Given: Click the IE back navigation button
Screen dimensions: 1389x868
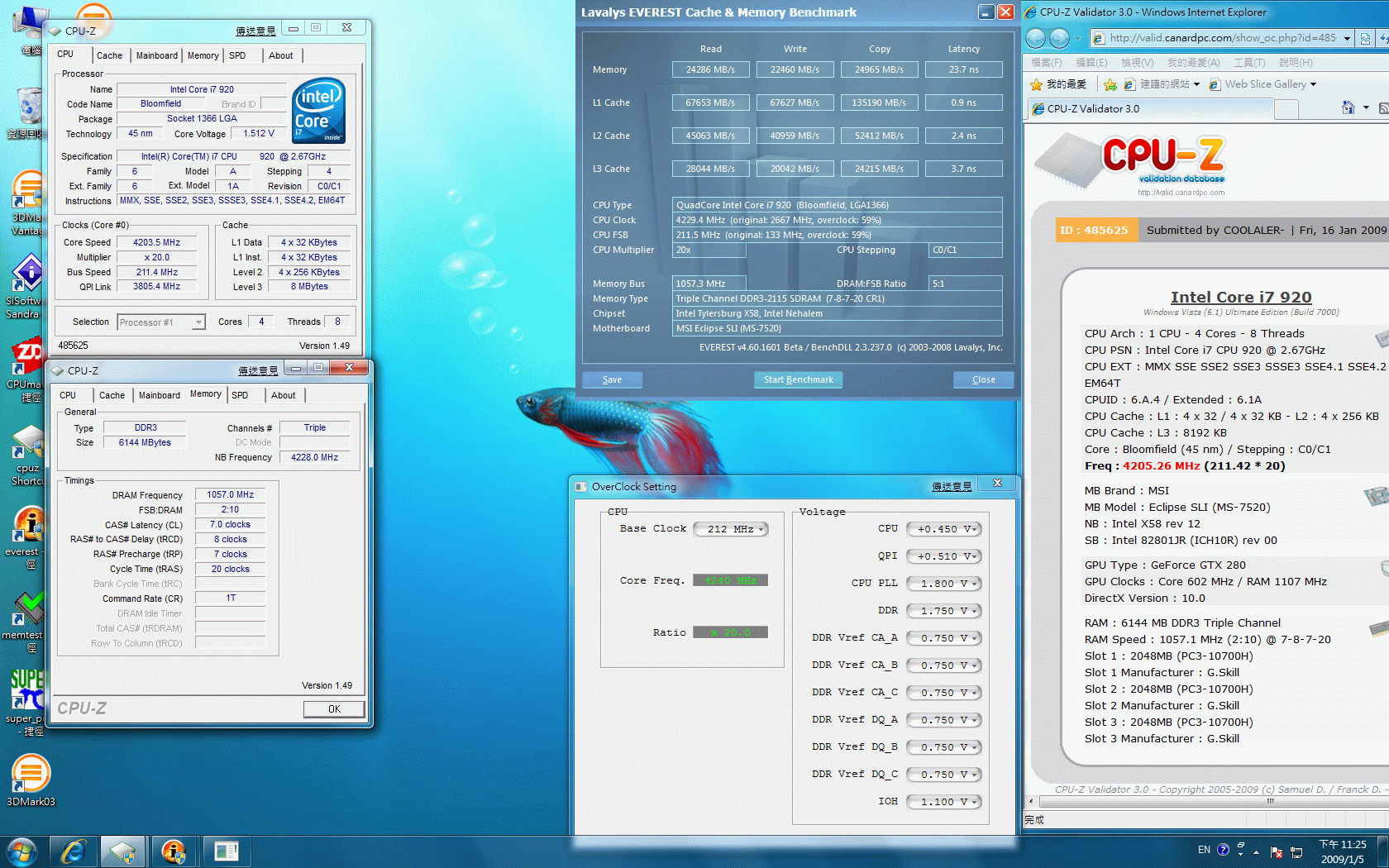Looking at the screenshot, I should tap(1035, 38).
